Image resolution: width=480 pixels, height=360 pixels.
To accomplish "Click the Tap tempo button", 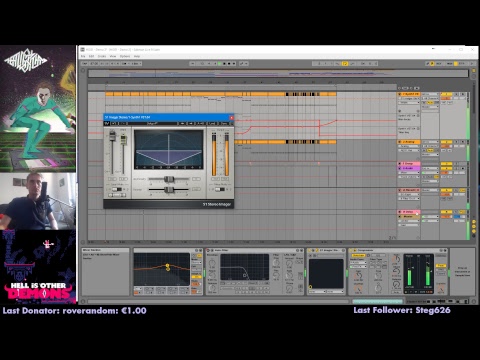I will (x=85, y=63).
